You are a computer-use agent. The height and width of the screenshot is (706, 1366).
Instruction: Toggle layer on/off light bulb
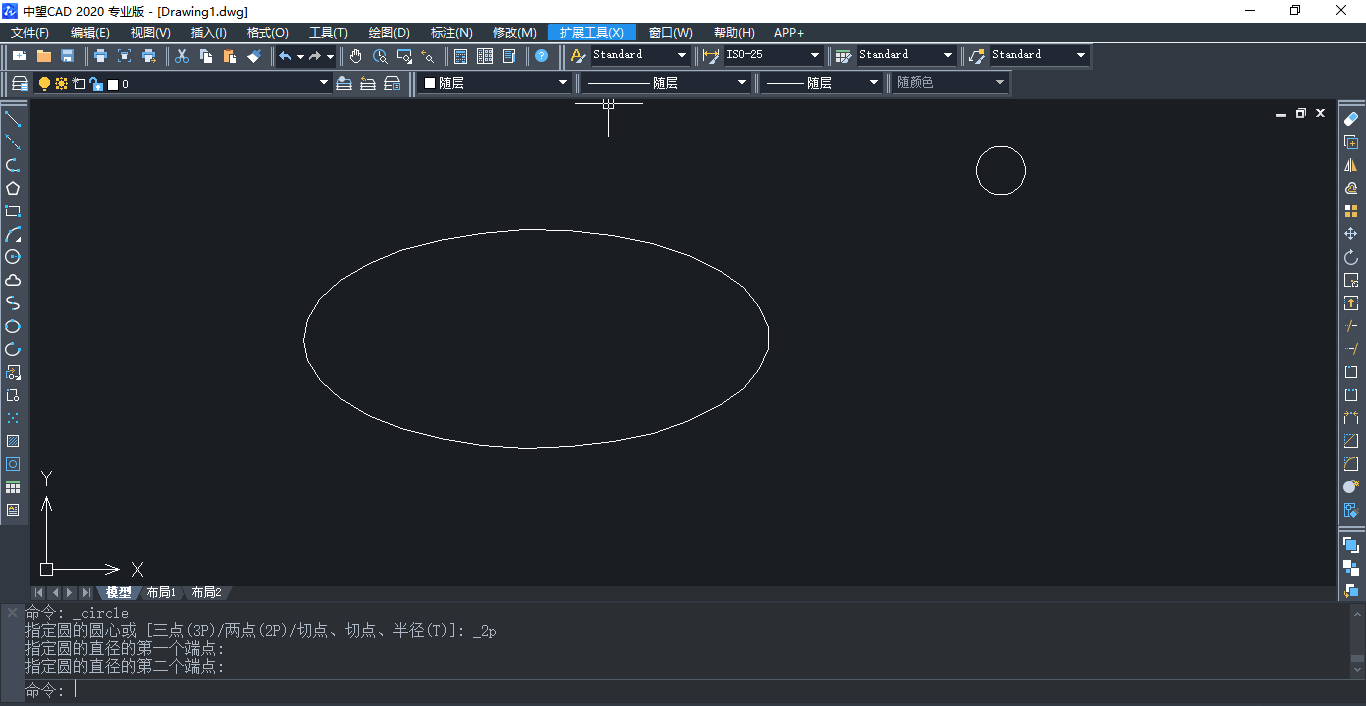(x=44, y=84)
